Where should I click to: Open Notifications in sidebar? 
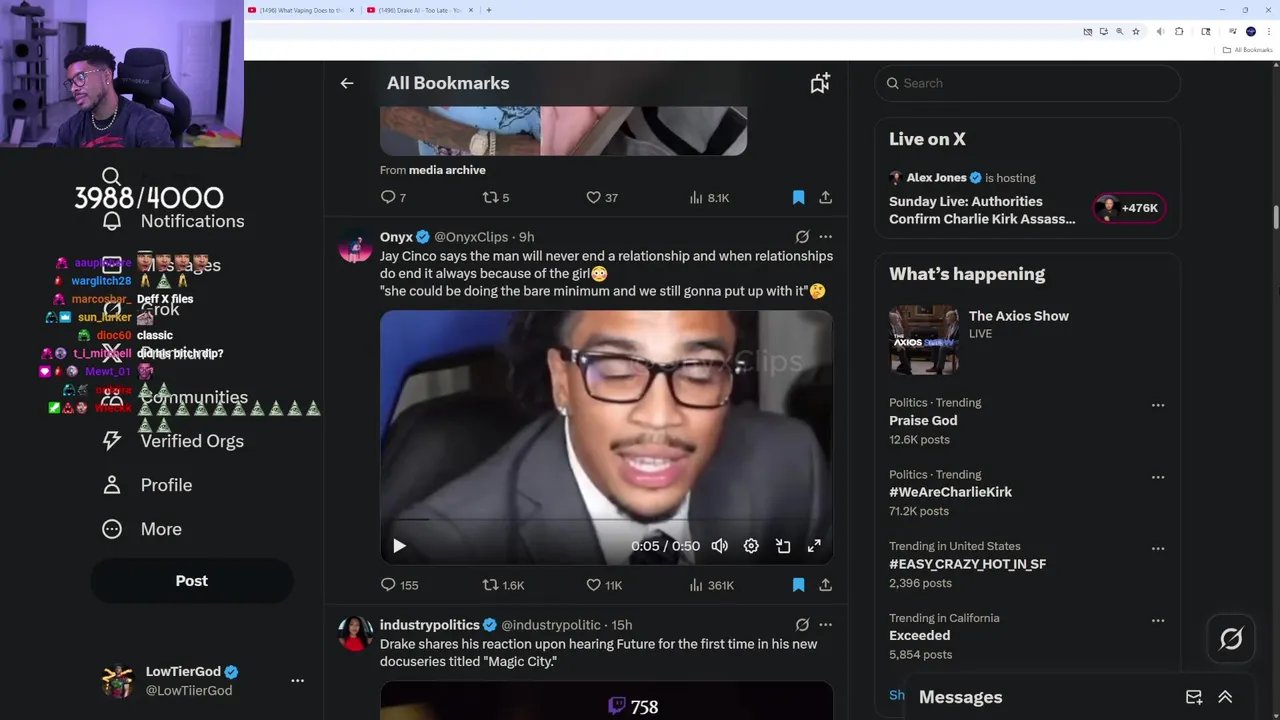(x=175, y=221)
